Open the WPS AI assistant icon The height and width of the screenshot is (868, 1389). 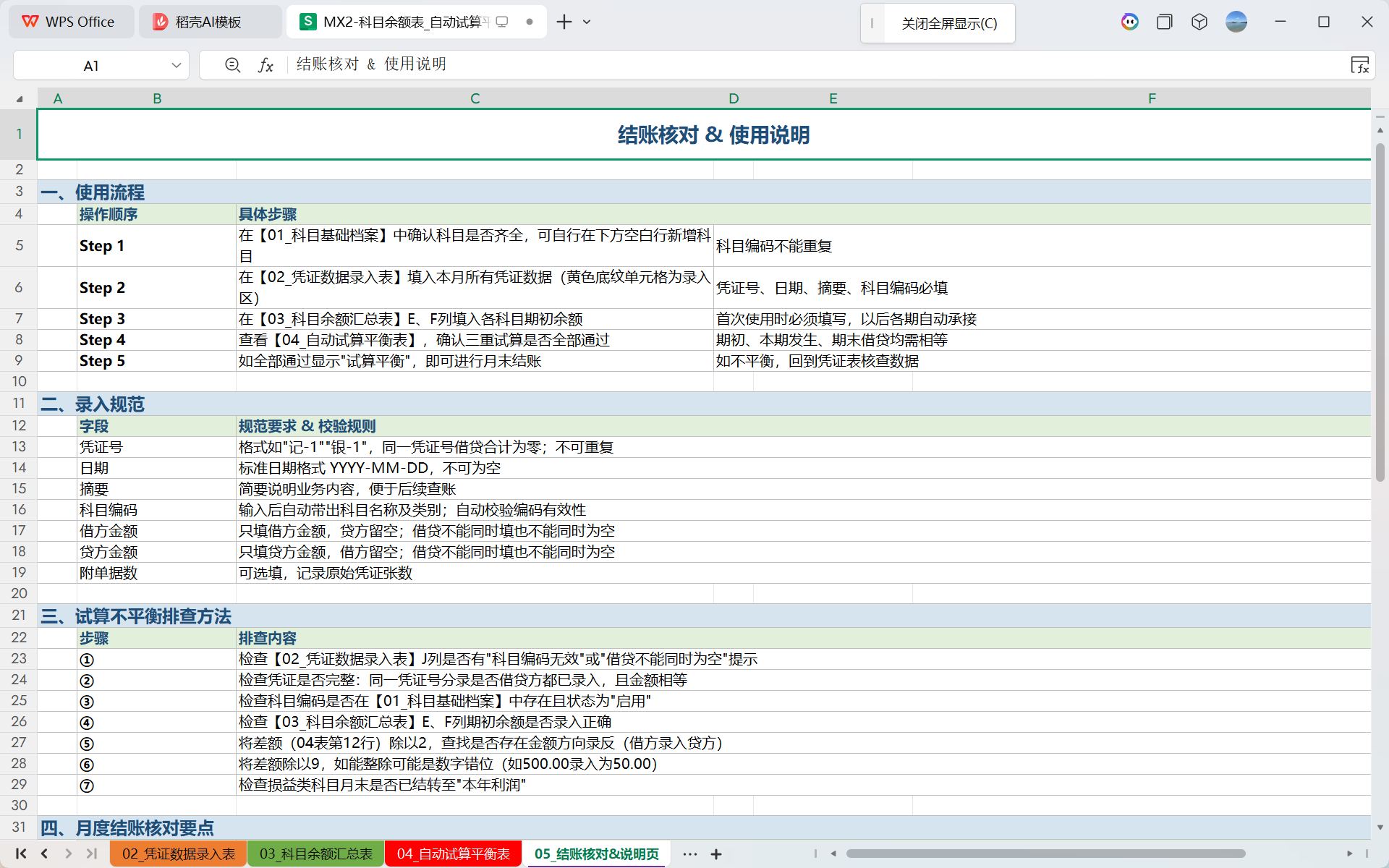pos(1130,22)
